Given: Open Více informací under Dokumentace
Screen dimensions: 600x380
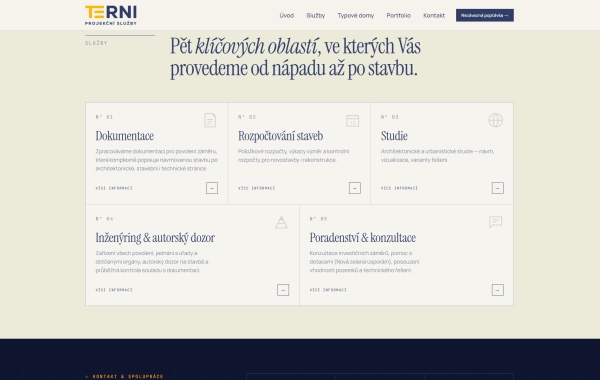Looking at the screenshot, I should click(114, 188).
